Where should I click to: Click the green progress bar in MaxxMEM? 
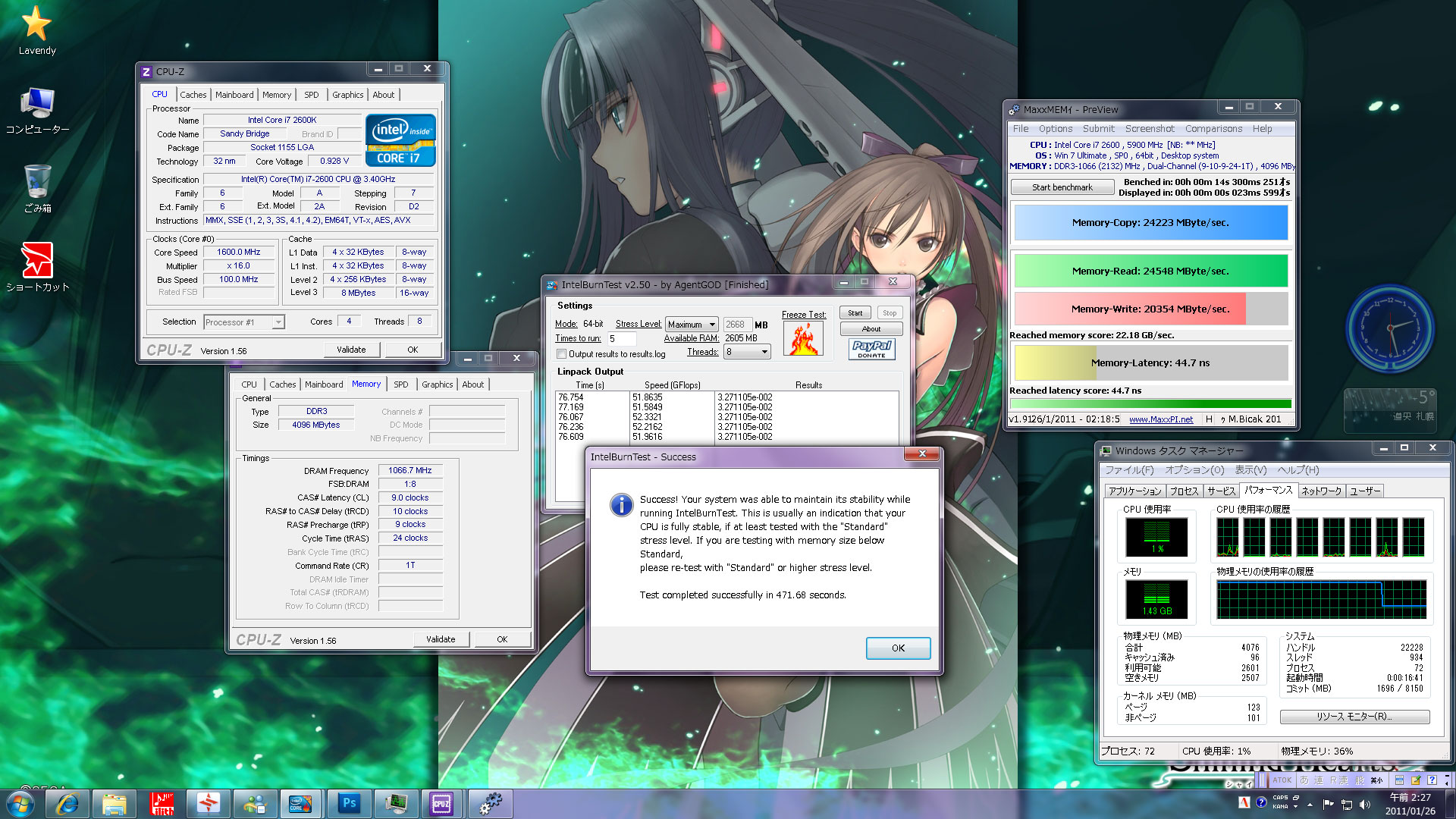1150,403
